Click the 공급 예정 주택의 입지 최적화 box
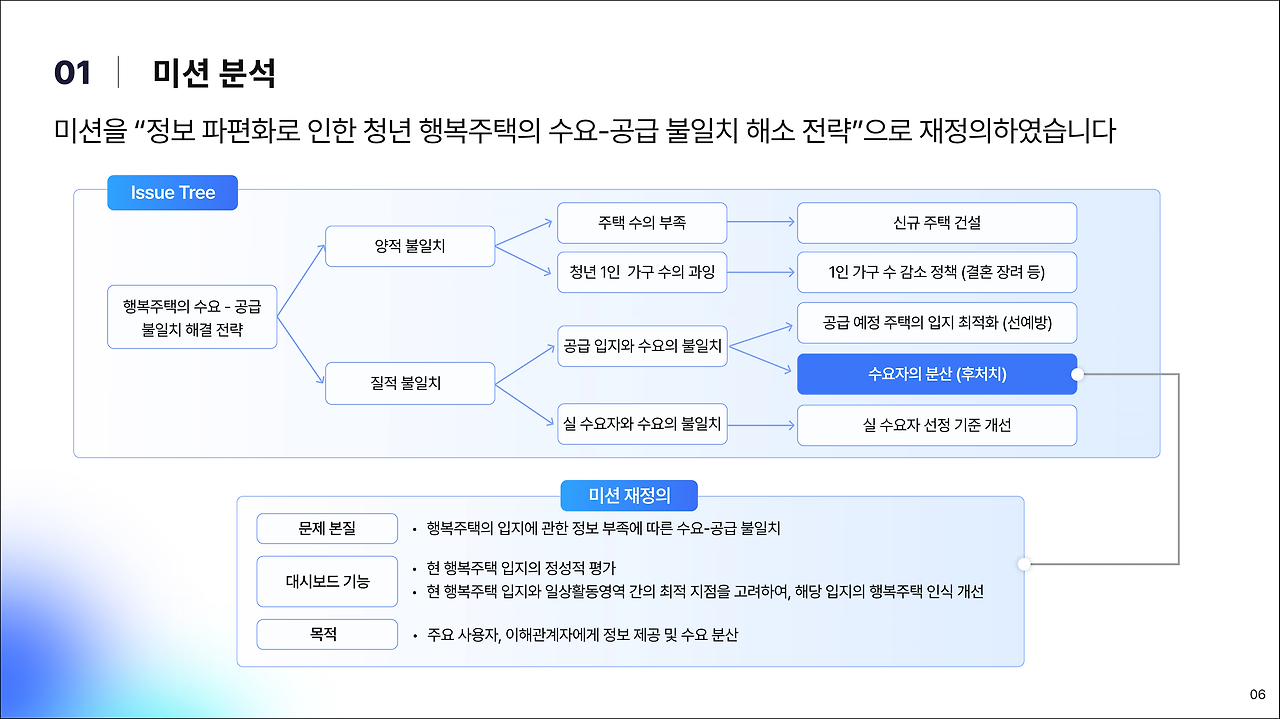 pos(936,322)
